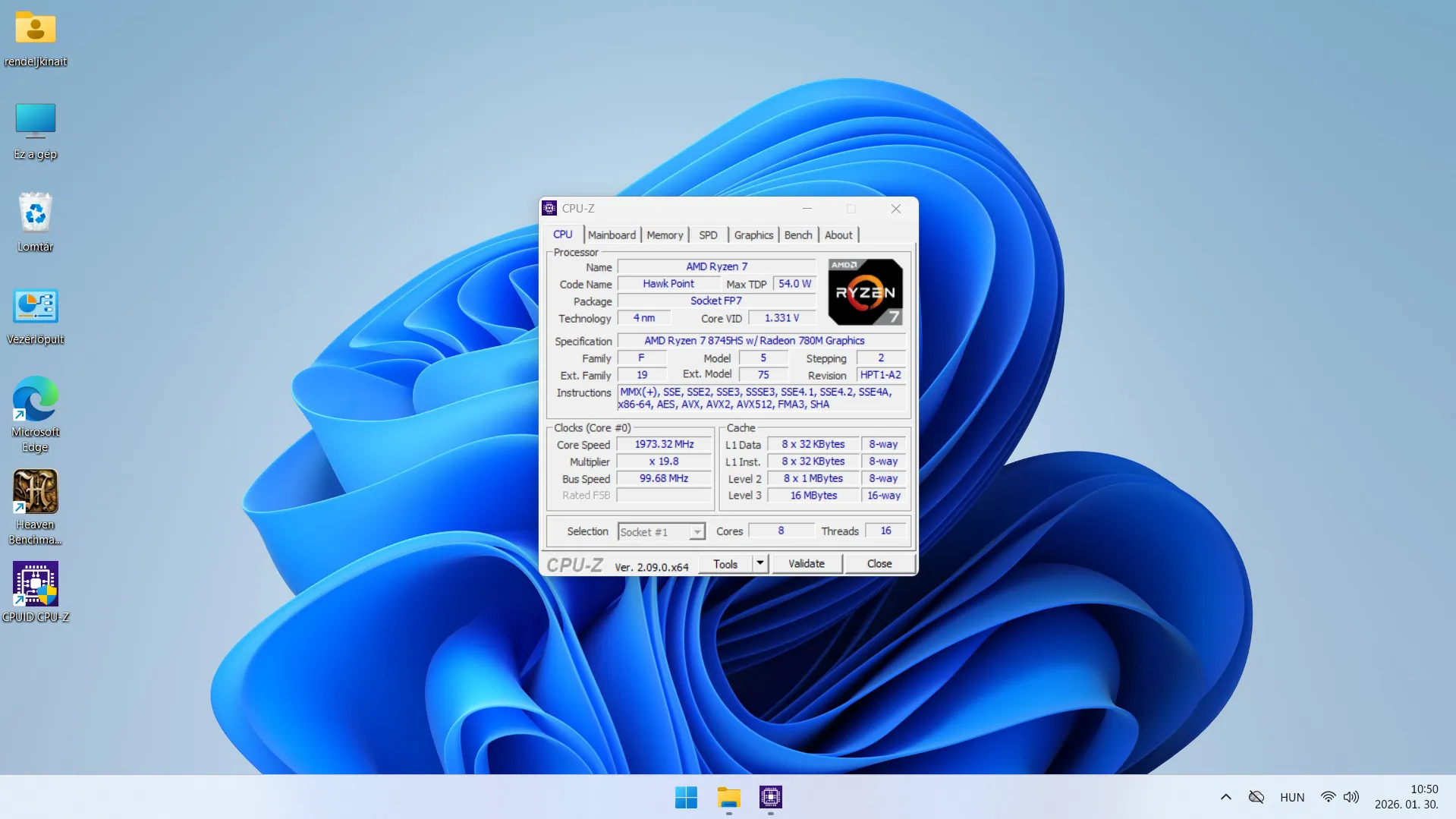This screenshot has height=819, width=1456.
Task: Click the Threads count value 16
Action: click(885, 531)
